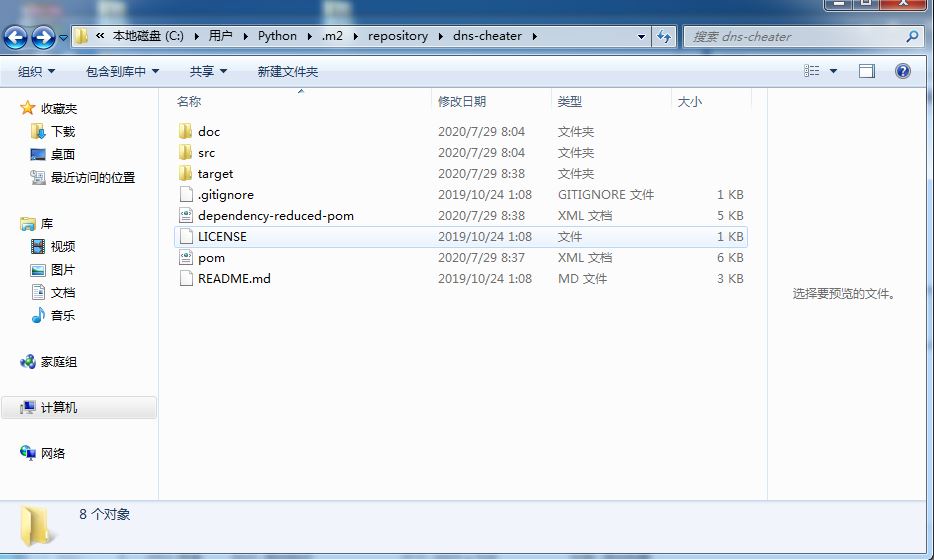Go back with the blue back arrow
This screenshot has width=934, height=560.
click(16, 38)
